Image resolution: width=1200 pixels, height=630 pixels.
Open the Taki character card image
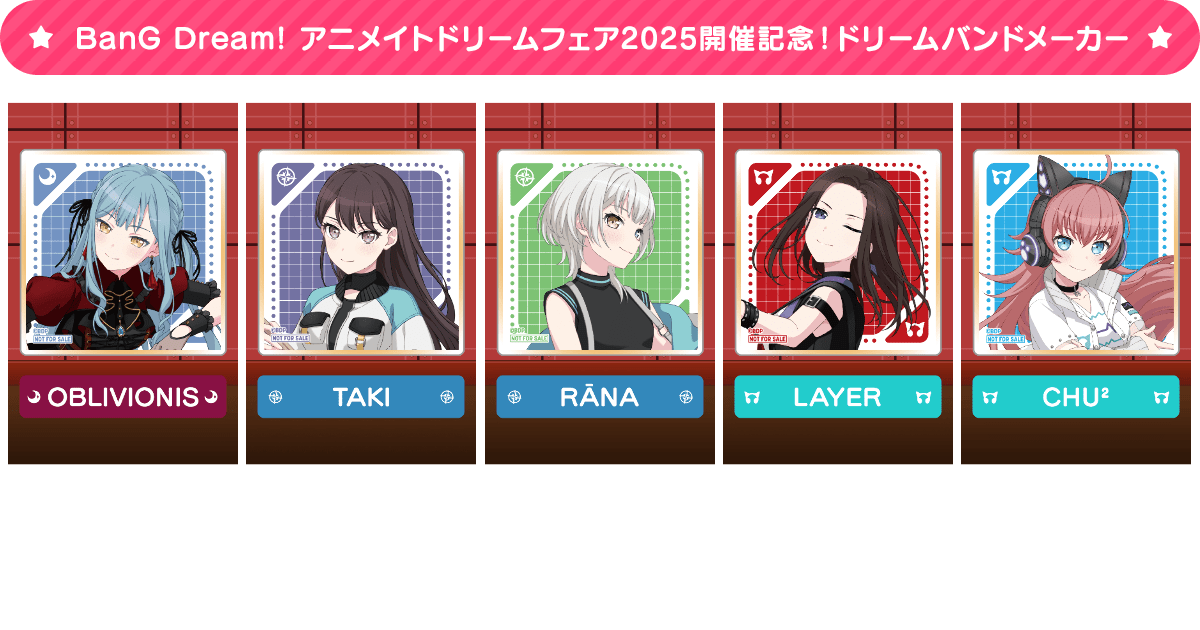point(361,253)
